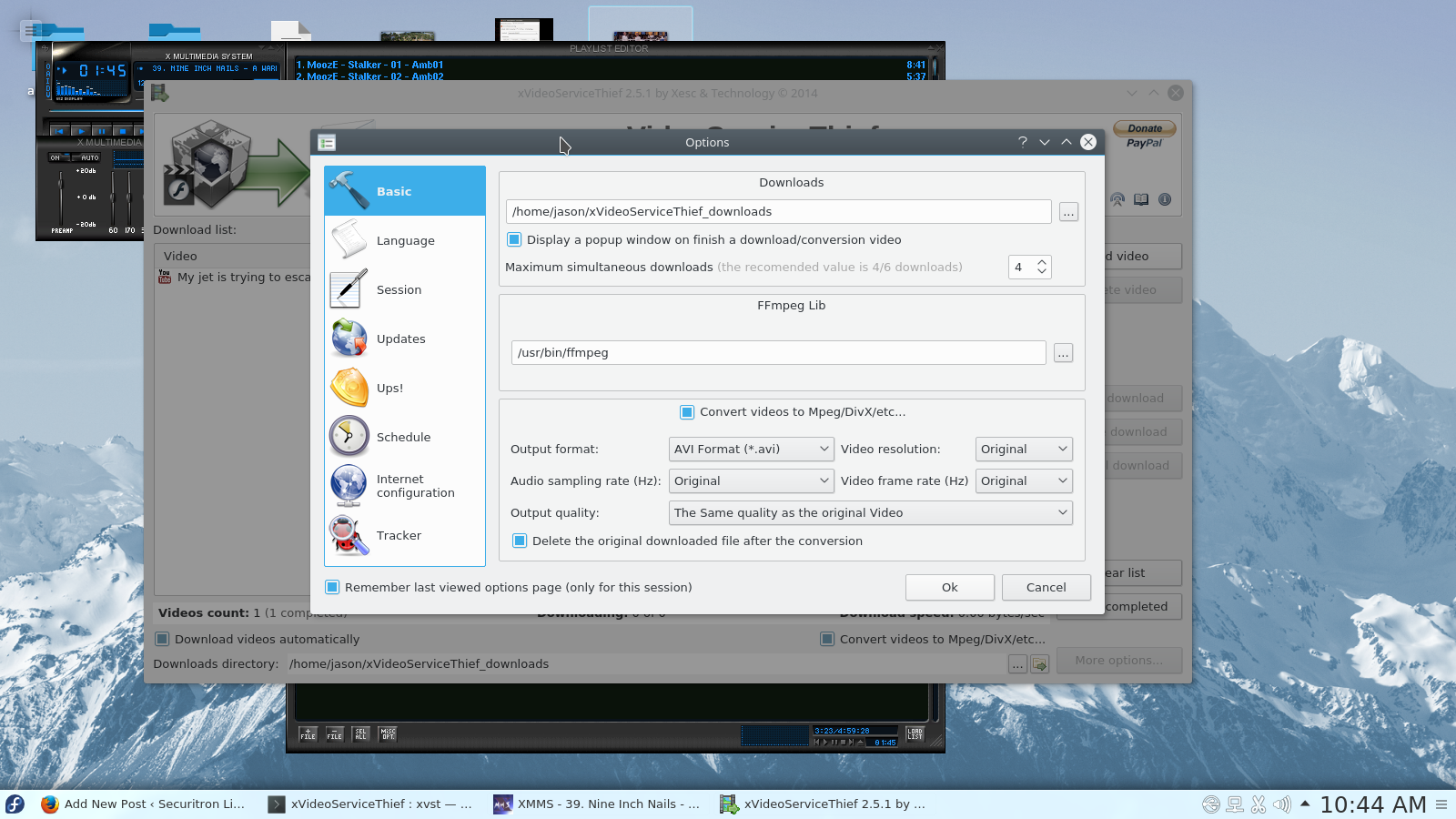Click the Updates globe icon

(349, 339)
